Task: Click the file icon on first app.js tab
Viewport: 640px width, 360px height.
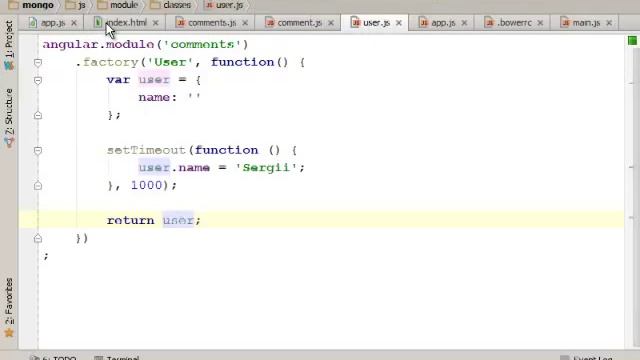Action: (x=33, y=23)
